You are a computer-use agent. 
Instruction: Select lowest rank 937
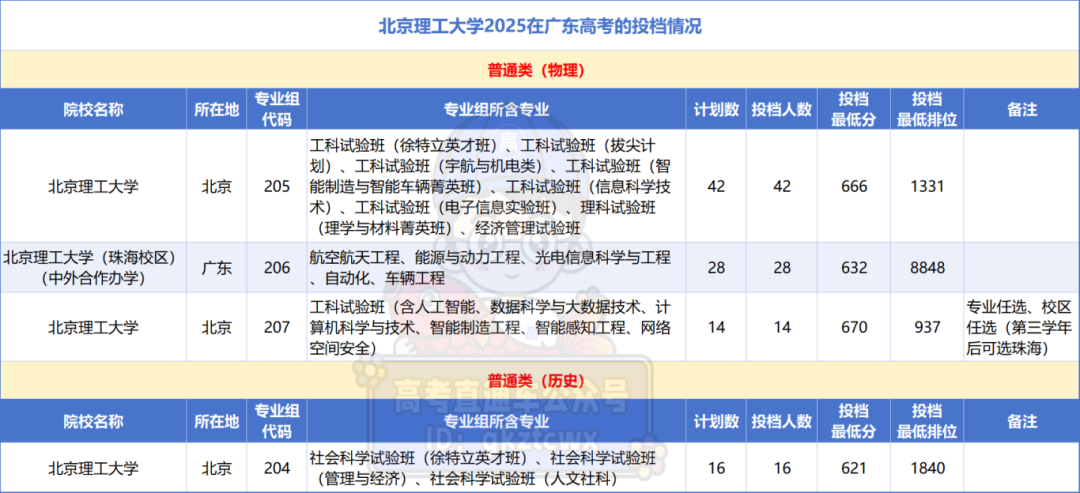point(926,327)
